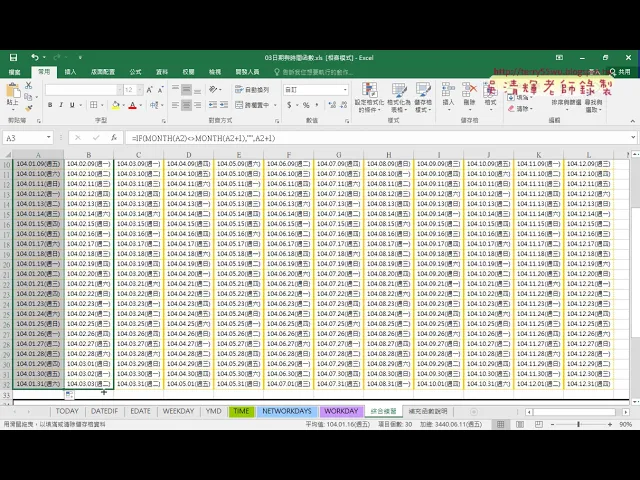Open Conditional Formatting (設定格式化的條件)
640x480 pixels.
click(369, 98)
